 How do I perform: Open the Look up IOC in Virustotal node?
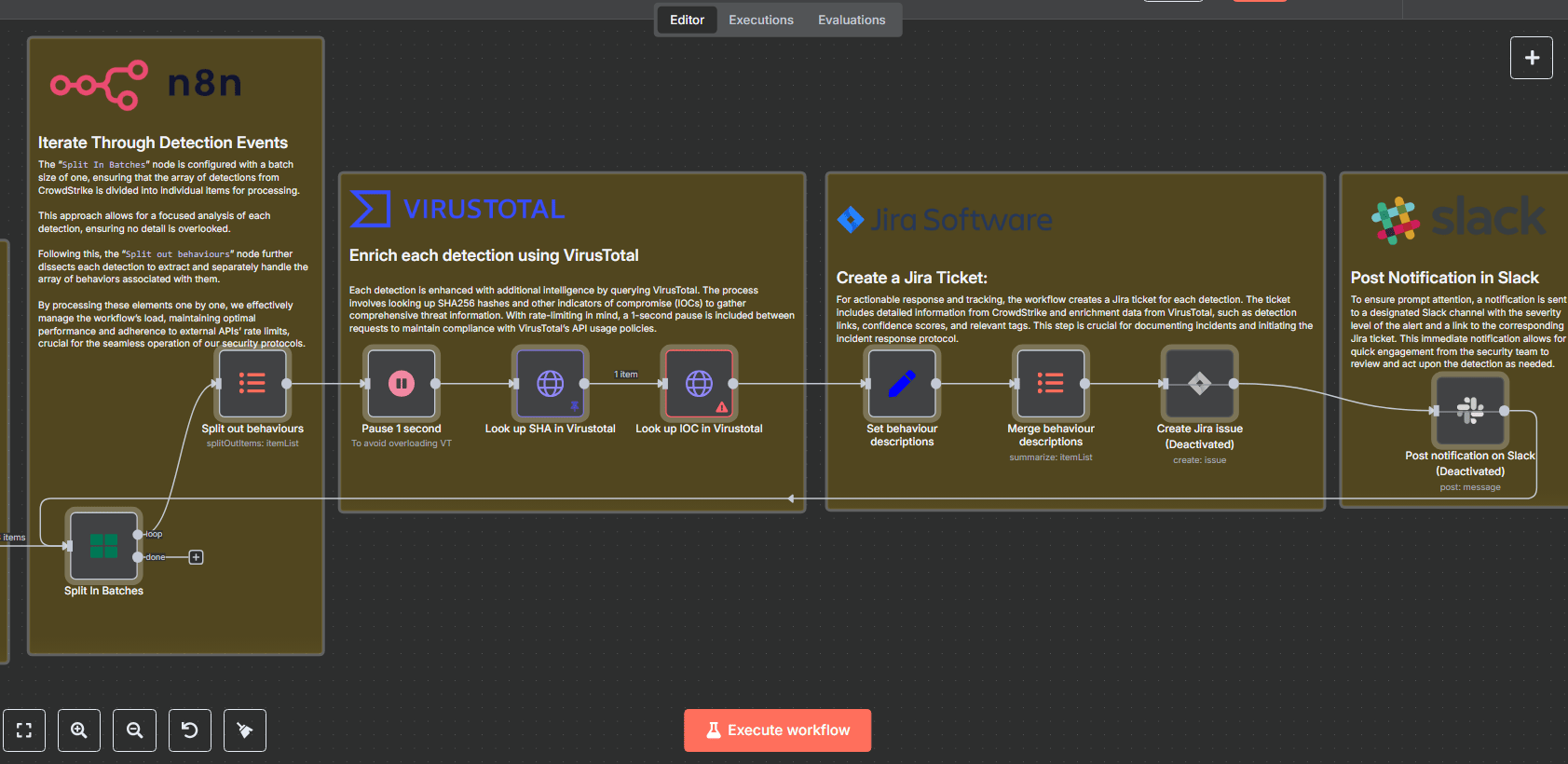(699, 383)
